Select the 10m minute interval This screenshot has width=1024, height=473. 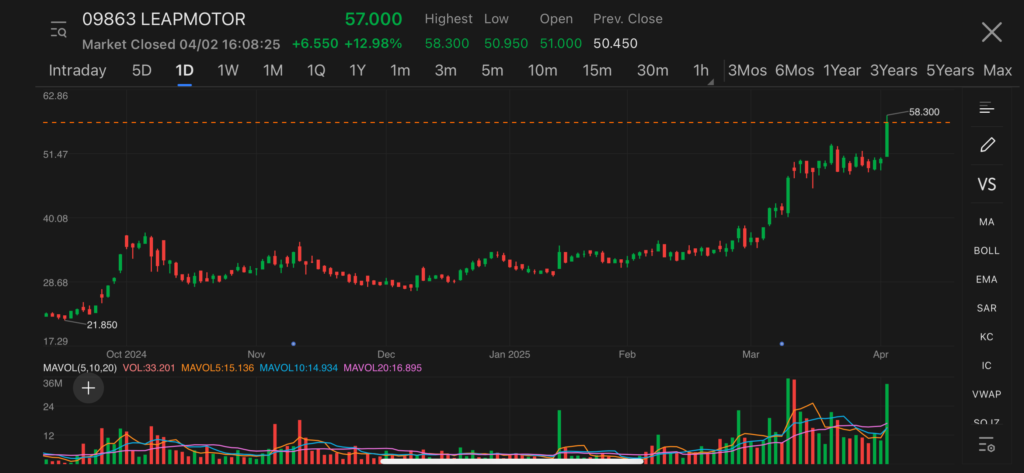coord(543,71)
